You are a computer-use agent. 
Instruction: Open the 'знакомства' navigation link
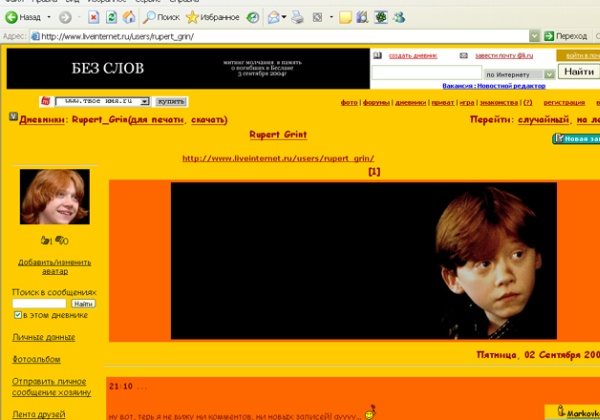[x=499, y=103]
